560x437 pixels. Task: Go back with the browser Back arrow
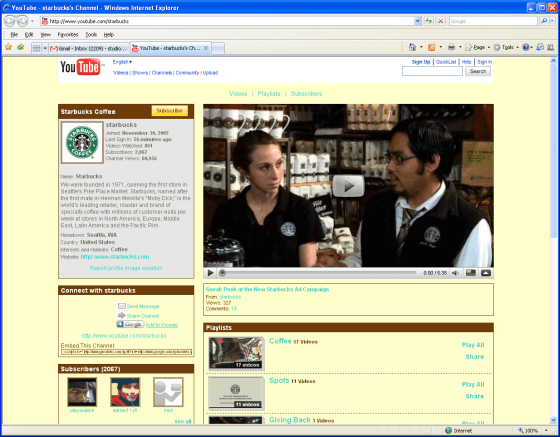[x=10, y=21]
